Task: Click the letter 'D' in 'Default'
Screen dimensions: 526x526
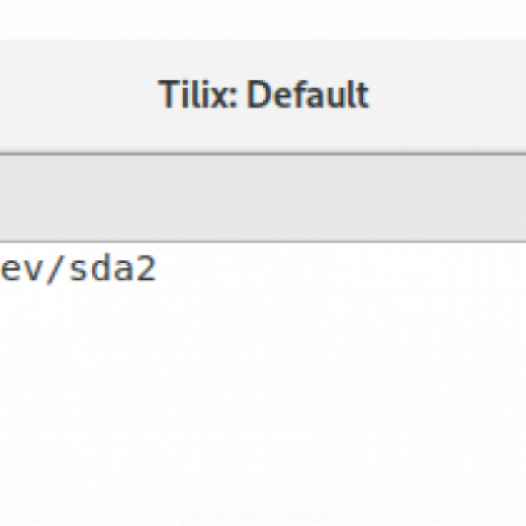Action: 259,95
